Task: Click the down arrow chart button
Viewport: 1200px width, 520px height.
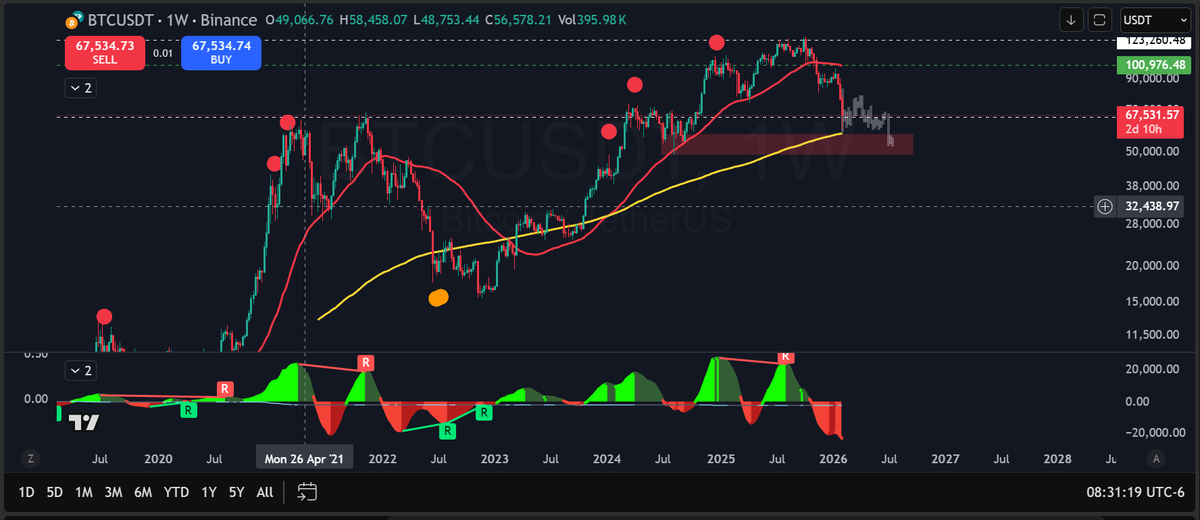Action: coord(1071,19)
